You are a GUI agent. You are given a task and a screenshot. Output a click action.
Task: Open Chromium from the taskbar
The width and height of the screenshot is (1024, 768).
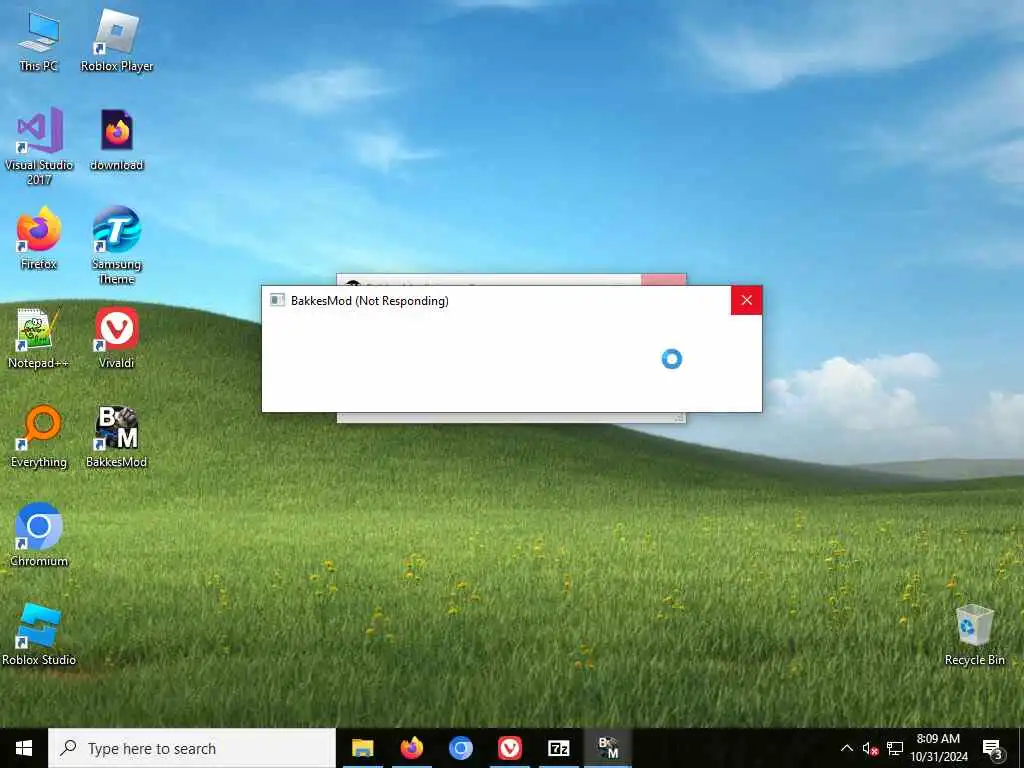(x=460, y=748)
